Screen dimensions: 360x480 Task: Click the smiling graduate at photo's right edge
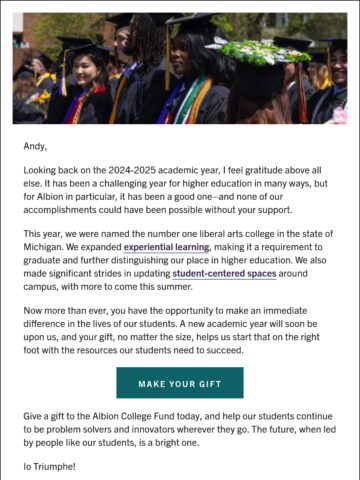[x=335, y=80]
